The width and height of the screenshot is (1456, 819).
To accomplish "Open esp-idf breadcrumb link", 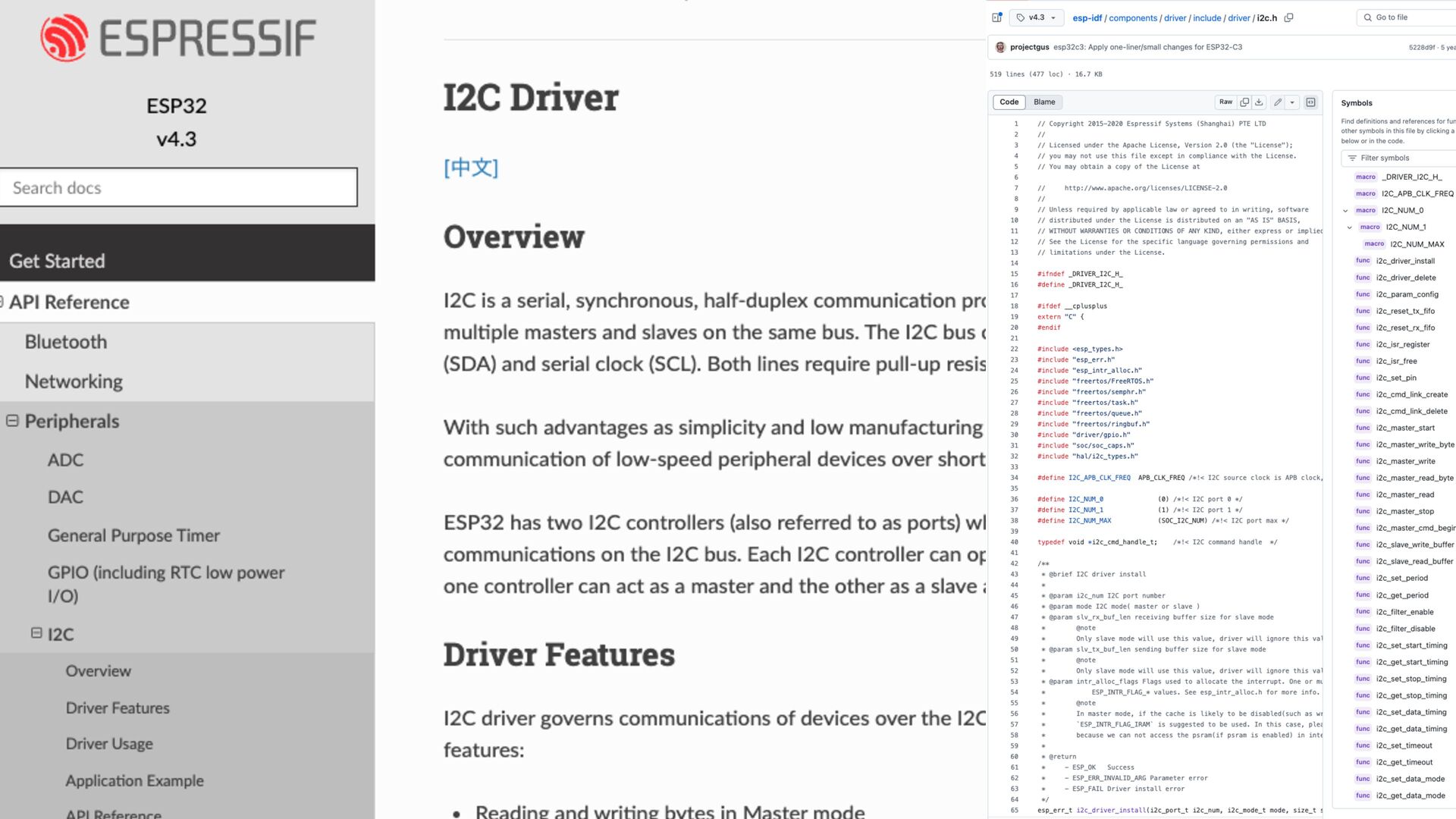I will tap(1087, 17).
